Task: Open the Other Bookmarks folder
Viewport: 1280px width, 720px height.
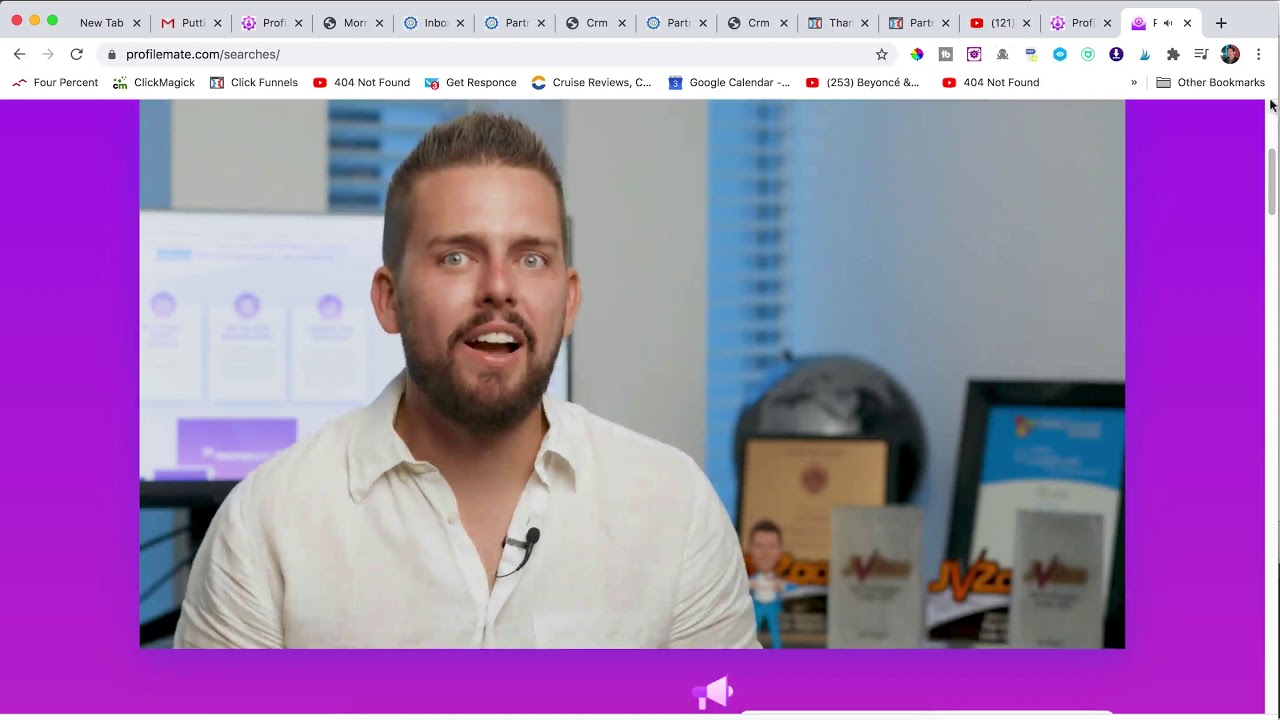Action: click(x=1210, y=83)
